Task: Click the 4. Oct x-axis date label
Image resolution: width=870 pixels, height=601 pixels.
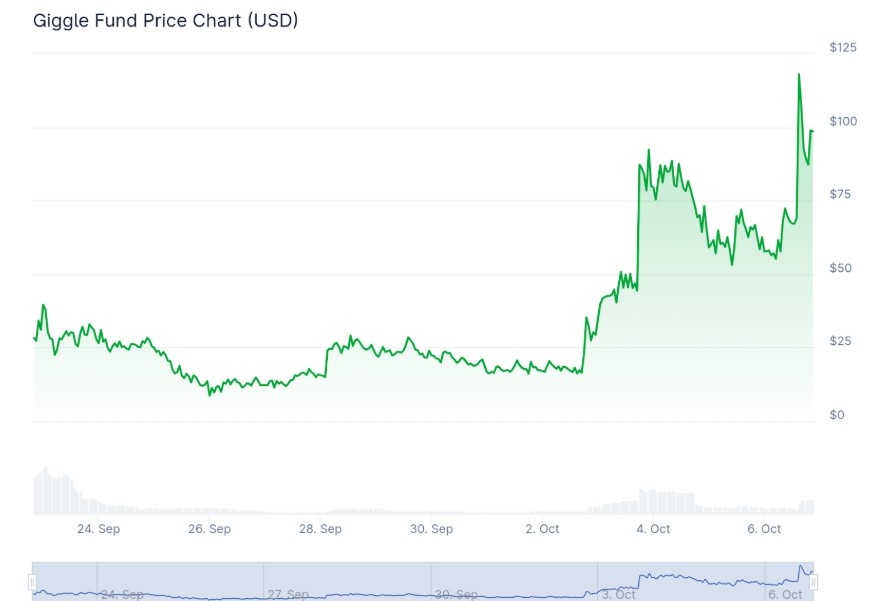Action: 653,529
